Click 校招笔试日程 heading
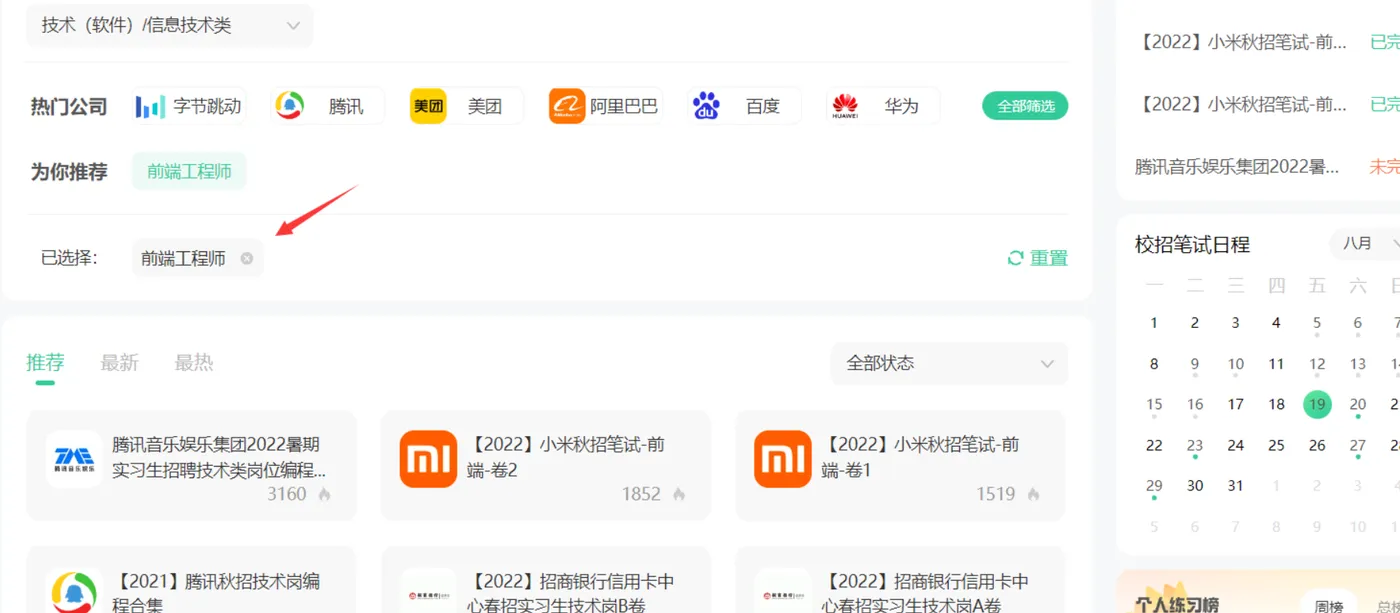Screen dimensions: 1400x613 coord(1192,245)
